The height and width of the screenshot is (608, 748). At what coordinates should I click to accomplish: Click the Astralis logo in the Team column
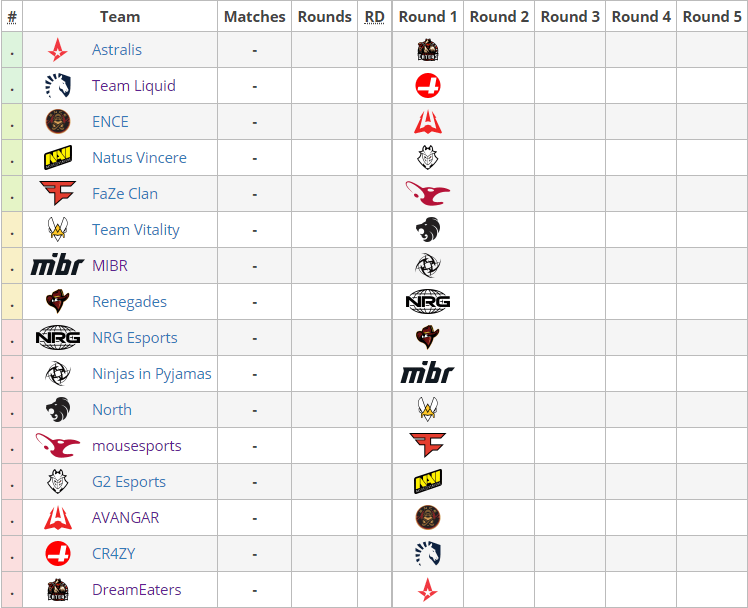58,50
